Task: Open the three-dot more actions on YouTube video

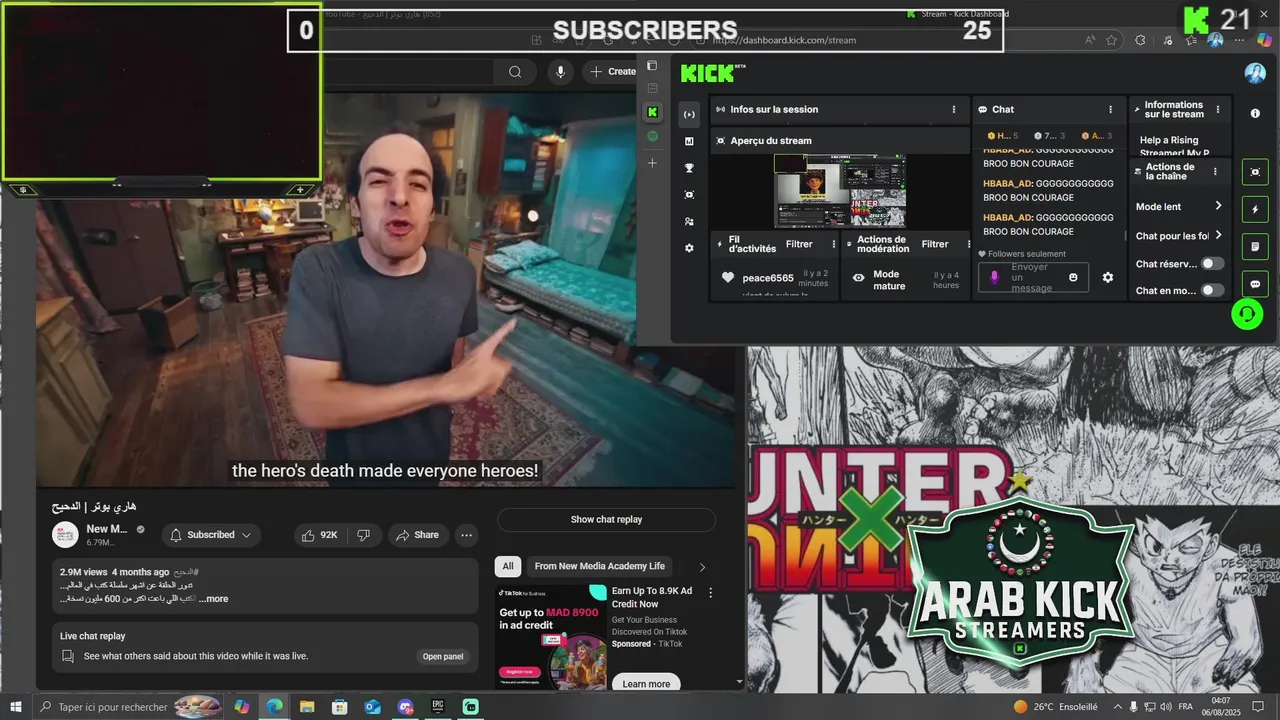Action: tap(467, 535)
